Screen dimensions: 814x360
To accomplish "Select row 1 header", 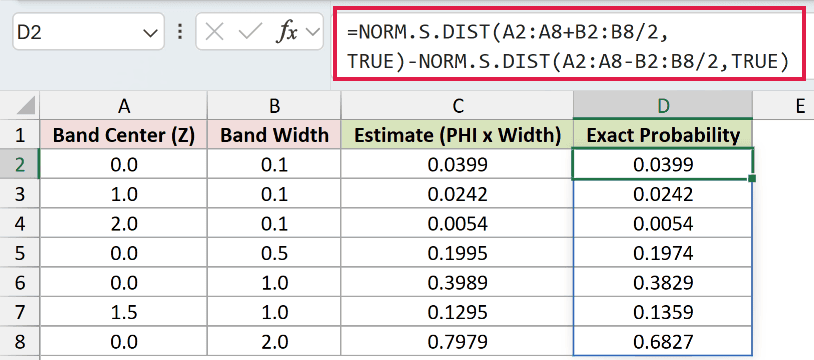I will point(20,135).
